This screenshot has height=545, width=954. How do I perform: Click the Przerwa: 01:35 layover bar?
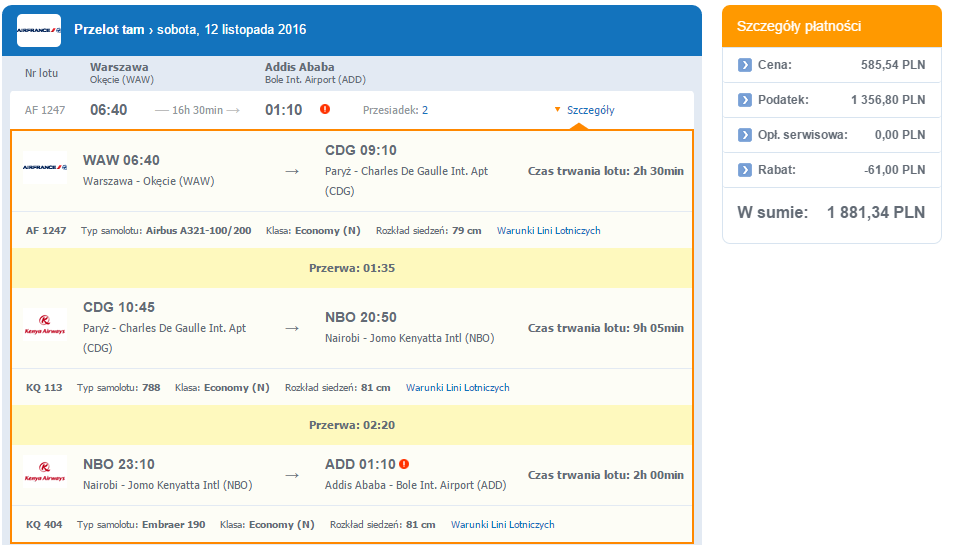point(352,268)
